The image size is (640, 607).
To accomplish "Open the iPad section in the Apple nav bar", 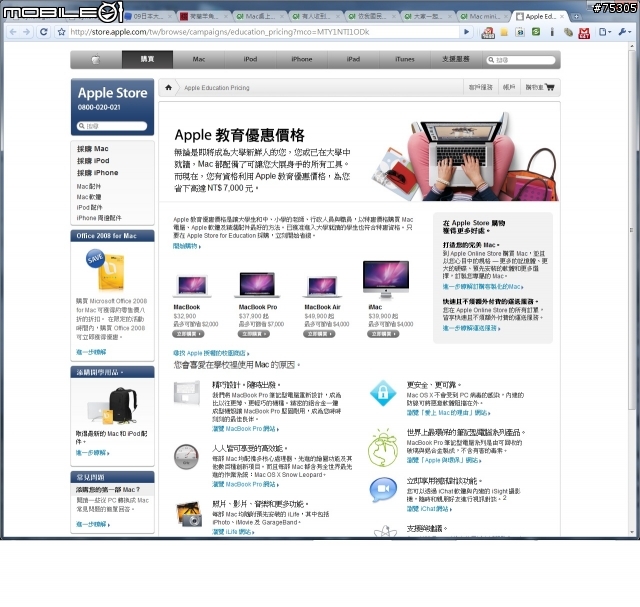I will click(x=353, y=60).
